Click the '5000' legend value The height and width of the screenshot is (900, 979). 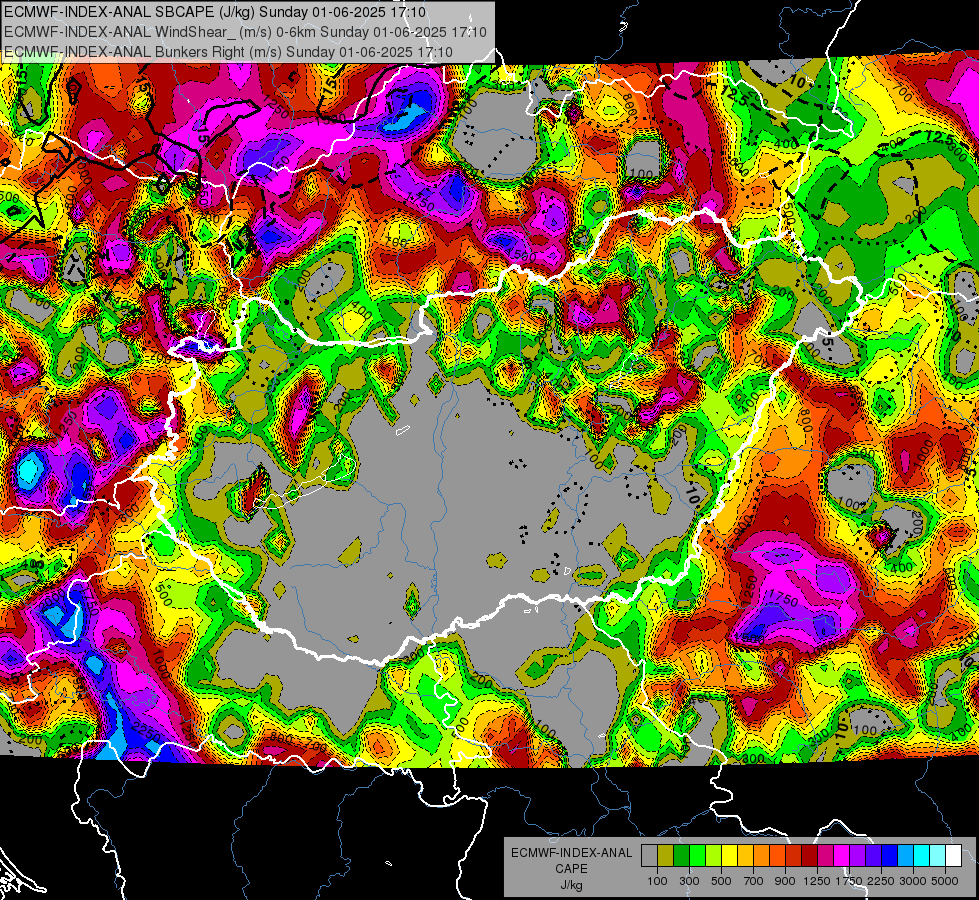945,881
